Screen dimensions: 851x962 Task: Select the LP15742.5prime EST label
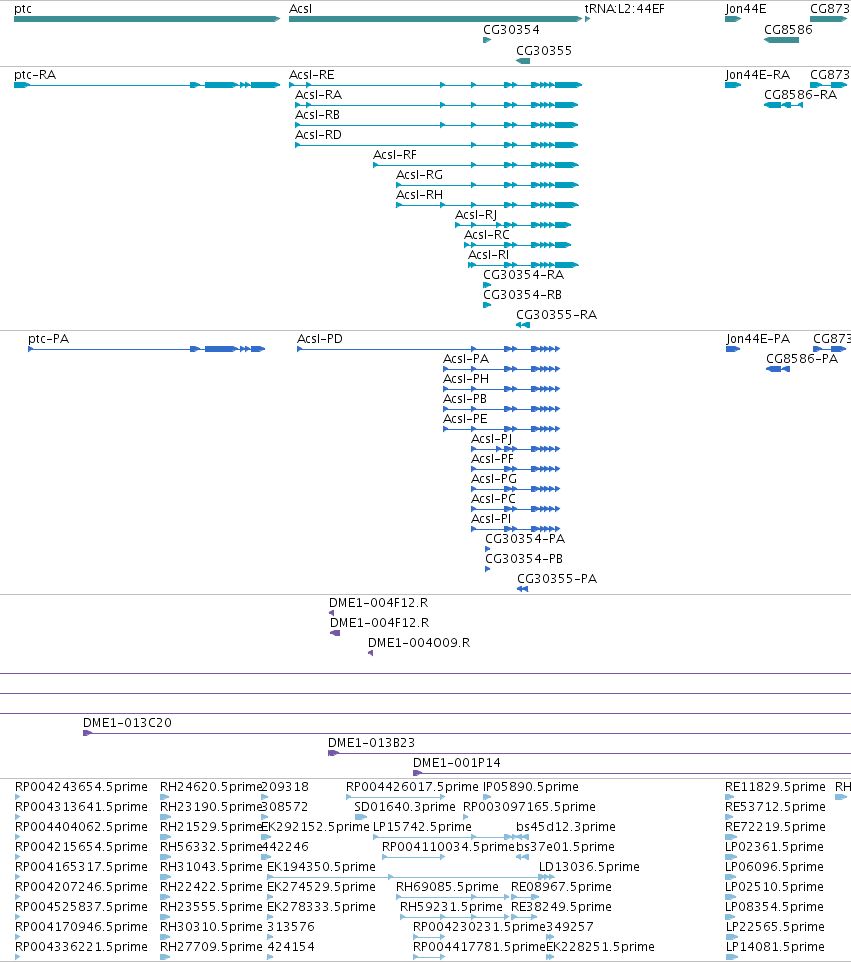423,827
